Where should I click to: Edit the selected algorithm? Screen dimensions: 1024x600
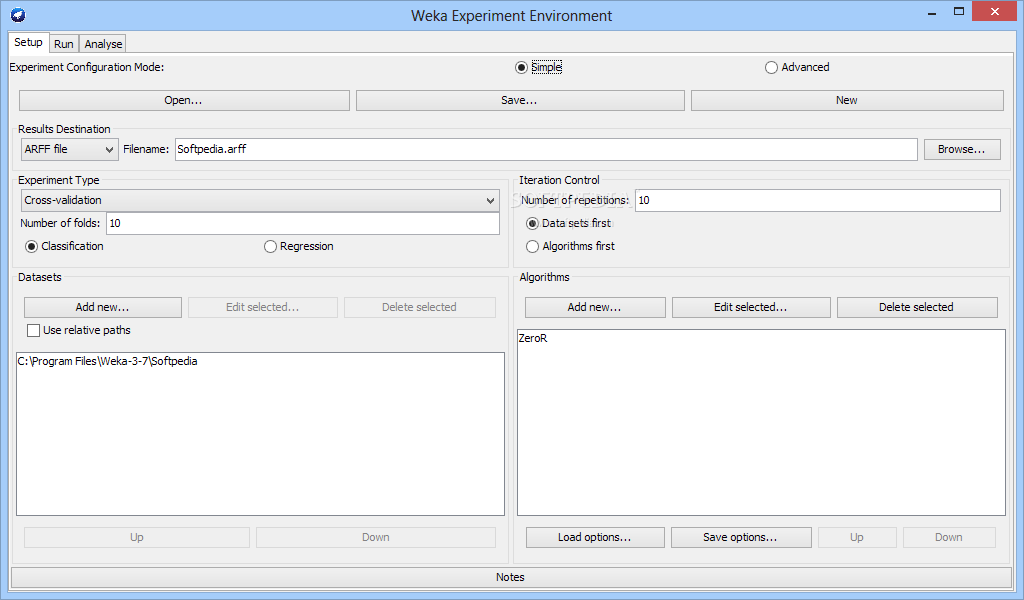(x=751, y=308)
